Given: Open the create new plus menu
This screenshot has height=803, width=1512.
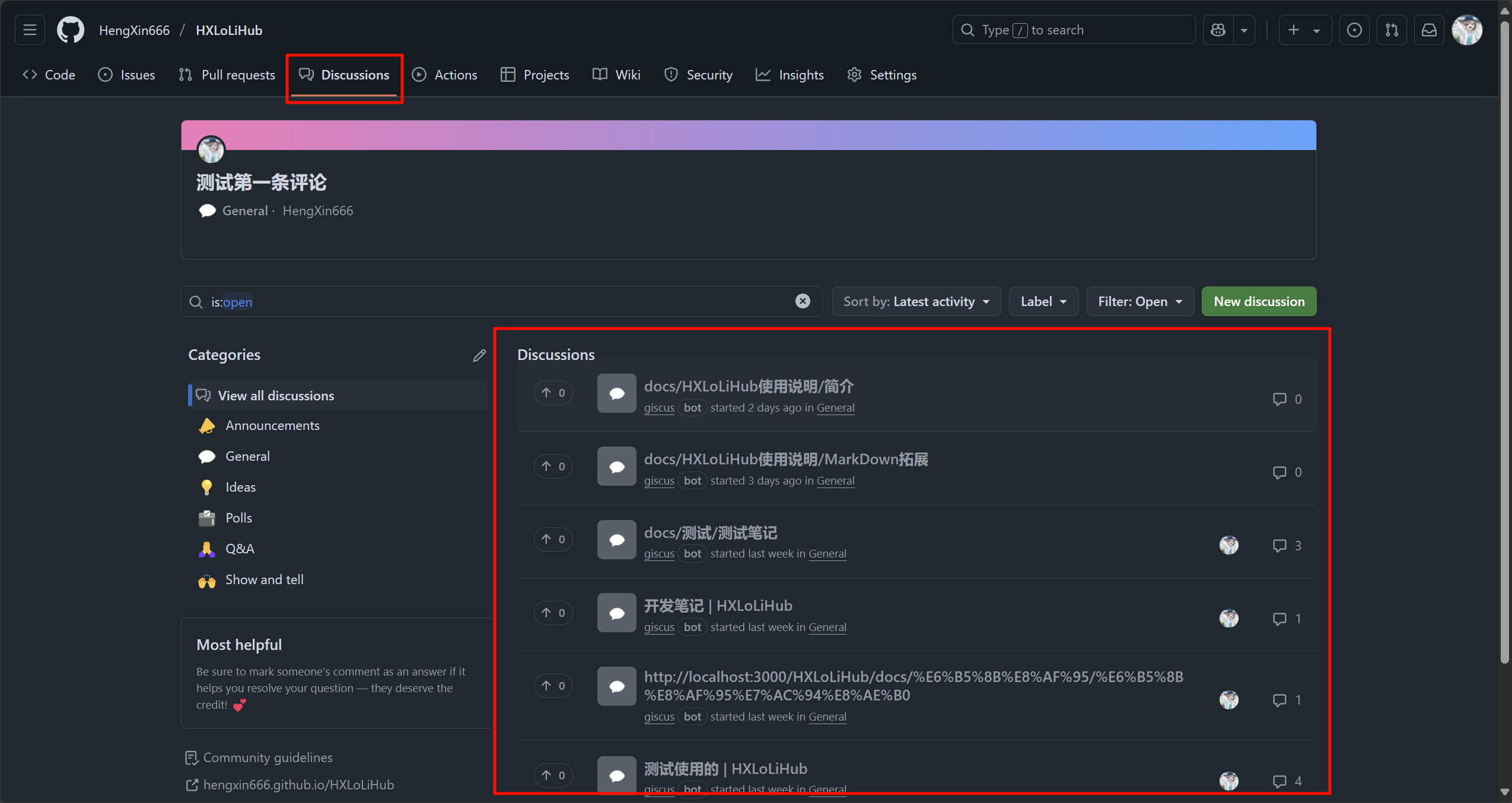Looking at the screenshot, I should pyautogui.click(x=1304, y=30).
